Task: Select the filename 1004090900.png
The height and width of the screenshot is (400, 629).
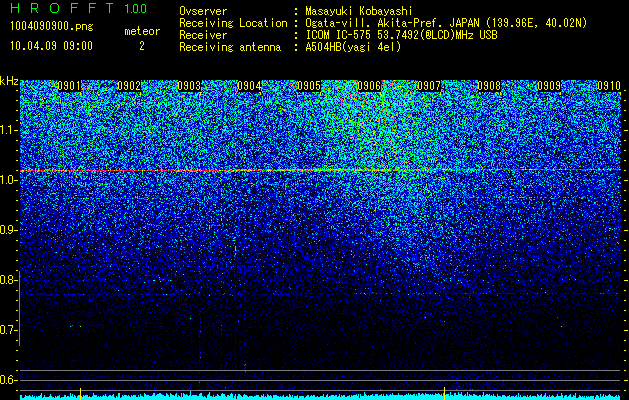Action: pyautogui.click(x=52, y=27)
